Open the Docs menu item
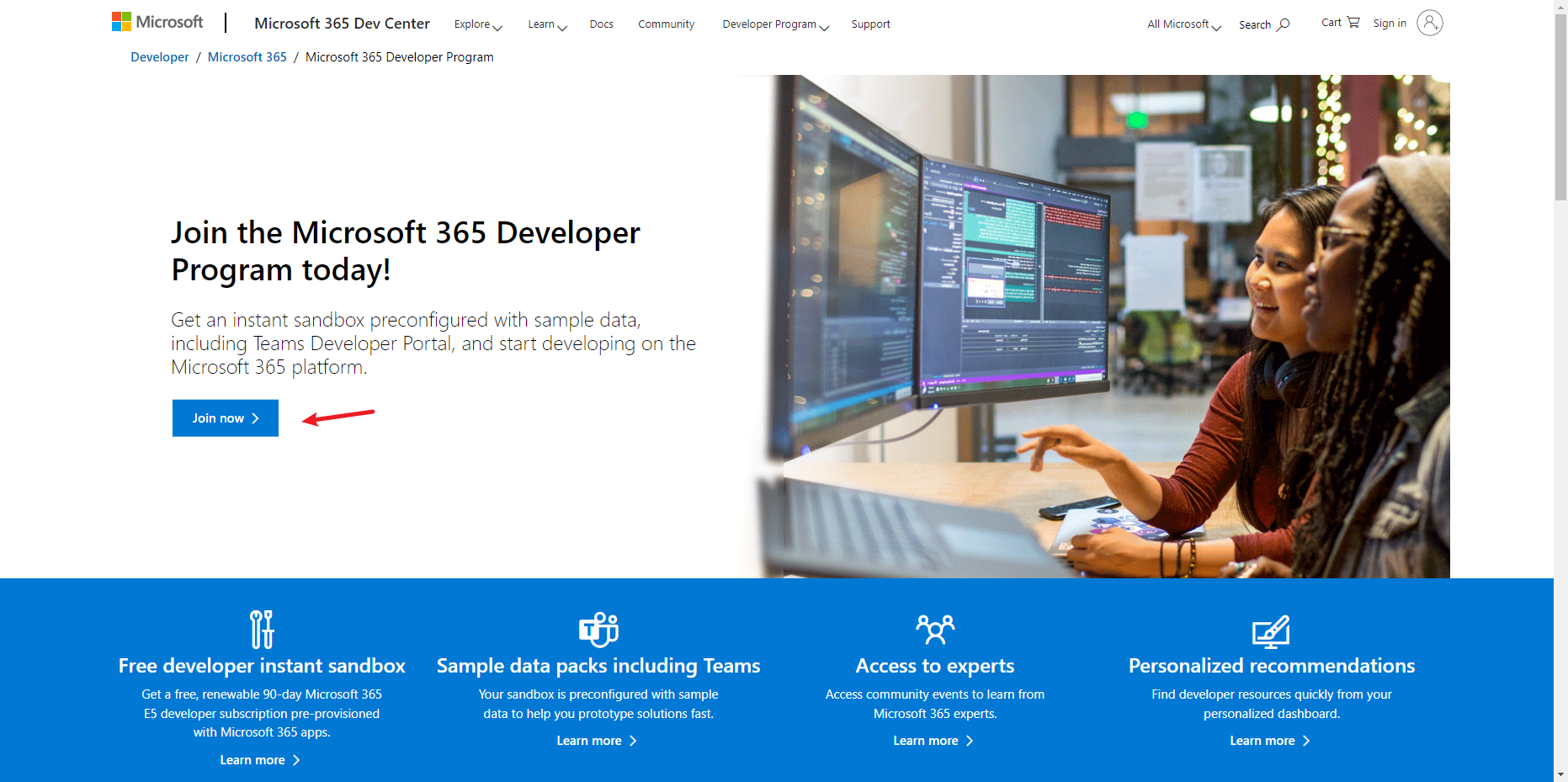The height and width of the screenshot is (782, 1568). [x=601, y=24]
